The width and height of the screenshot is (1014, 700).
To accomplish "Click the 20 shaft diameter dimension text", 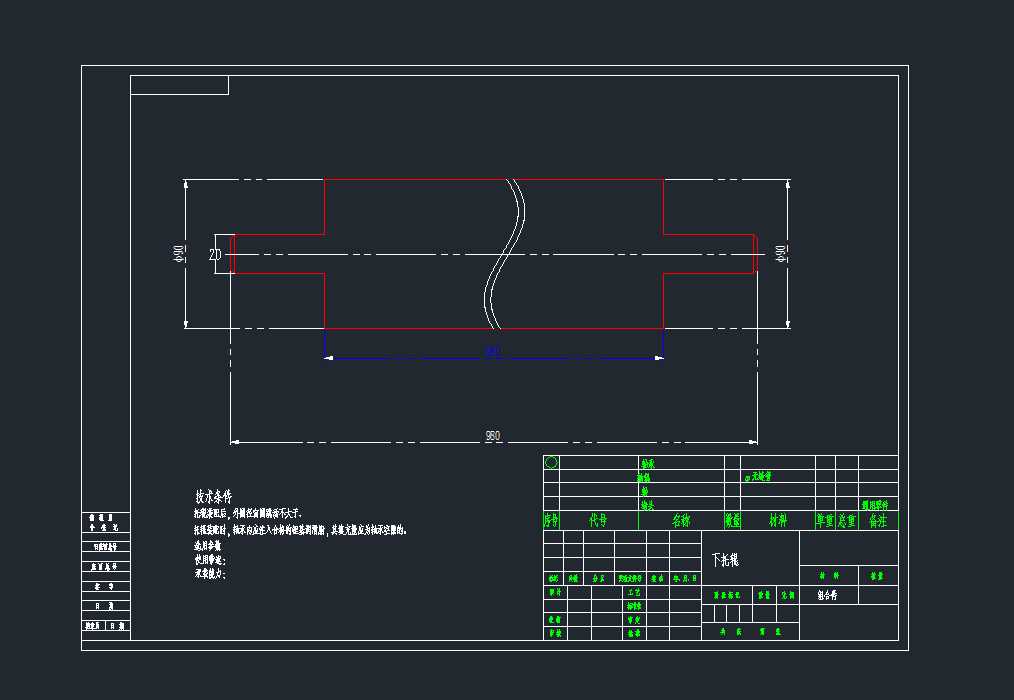I will pyautogui.click(x=215, y=255).
